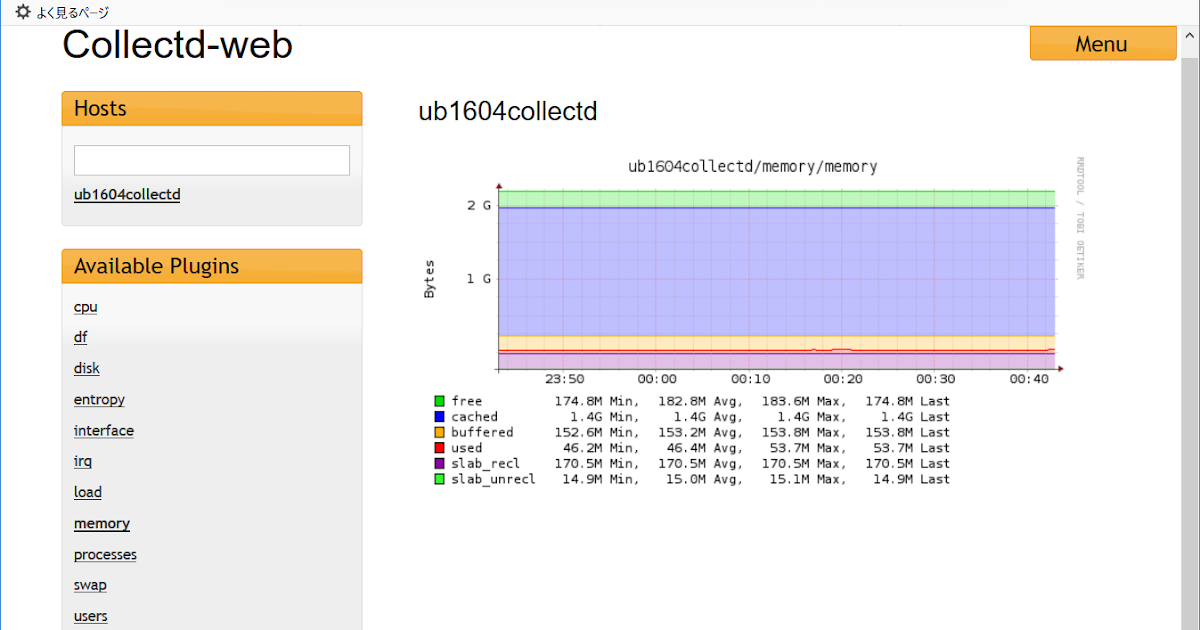Open the df plugin page

[80, 337]
